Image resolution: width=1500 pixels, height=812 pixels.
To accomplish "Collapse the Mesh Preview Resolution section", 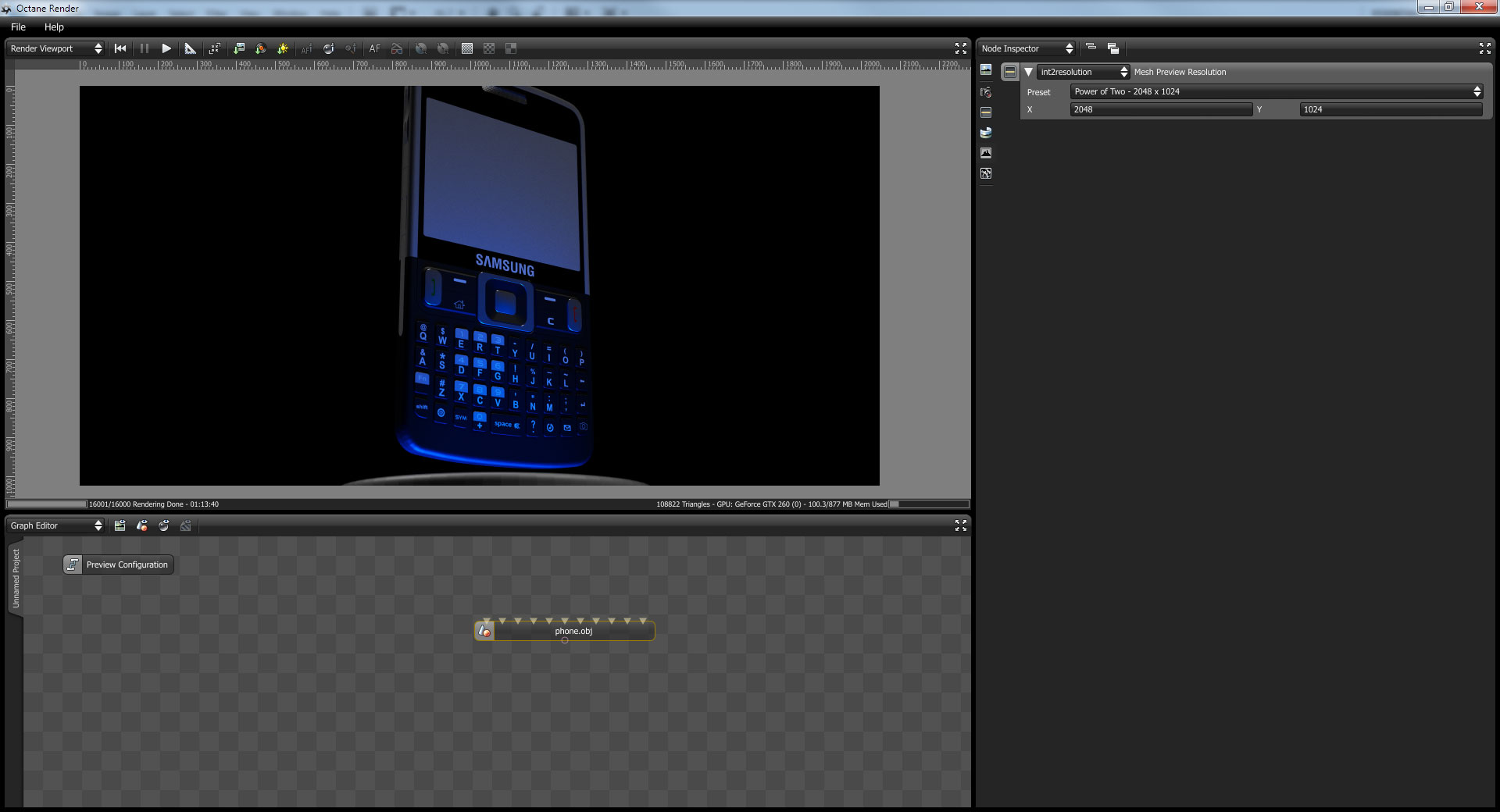I will click(x=1029, y=72).
